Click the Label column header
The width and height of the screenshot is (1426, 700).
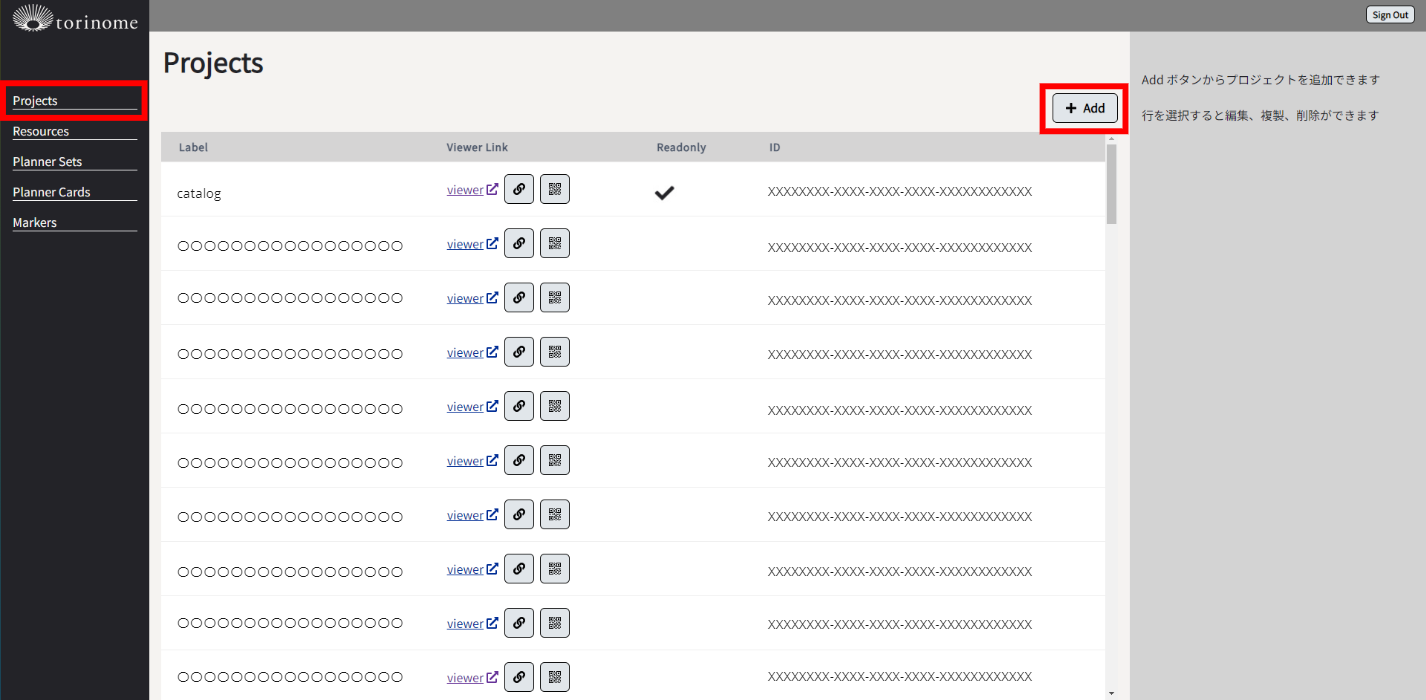(193, 147)
